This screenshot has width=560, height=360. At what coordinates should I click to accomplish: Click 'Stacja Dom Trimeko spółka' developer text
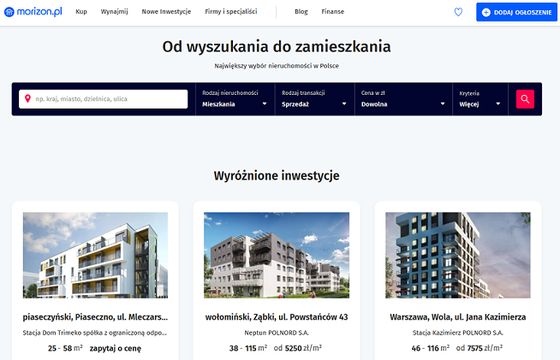pyautogui.click(x=95, y=332)
